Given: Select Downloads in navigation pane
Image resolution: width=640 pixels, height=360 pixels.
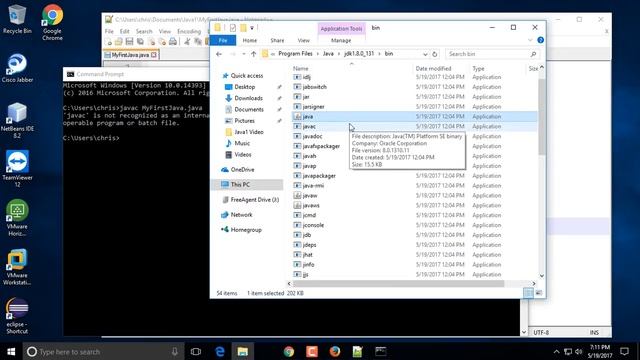Looking at the screenshot, I should pos(249,98).
